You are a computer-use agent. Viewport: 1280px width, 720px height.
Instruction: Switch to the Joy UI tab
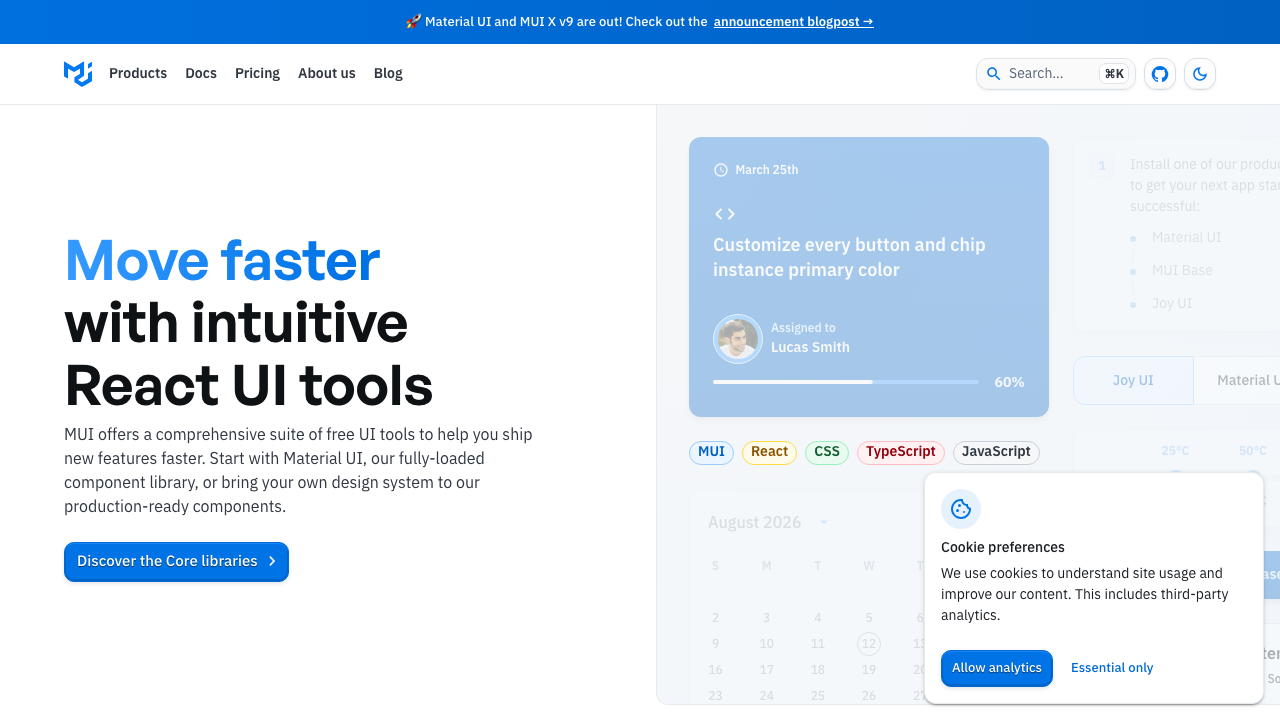tap(1133, 381)
